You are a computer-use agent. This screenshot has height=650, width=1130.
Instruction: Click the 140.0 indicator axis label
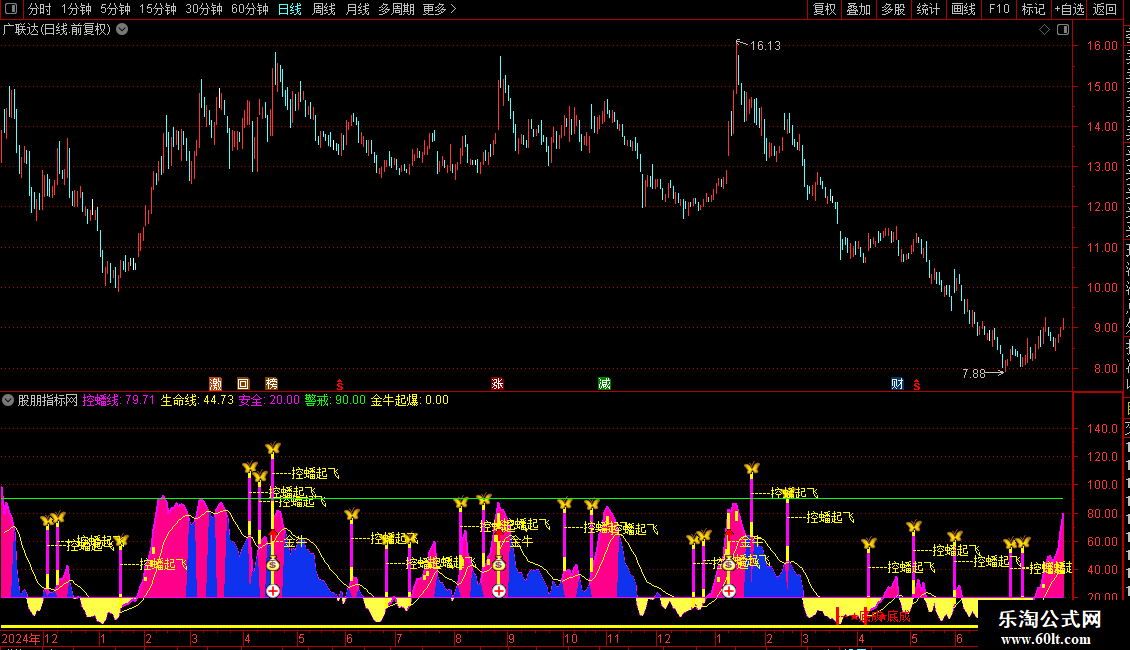[x=1102, y=429]
